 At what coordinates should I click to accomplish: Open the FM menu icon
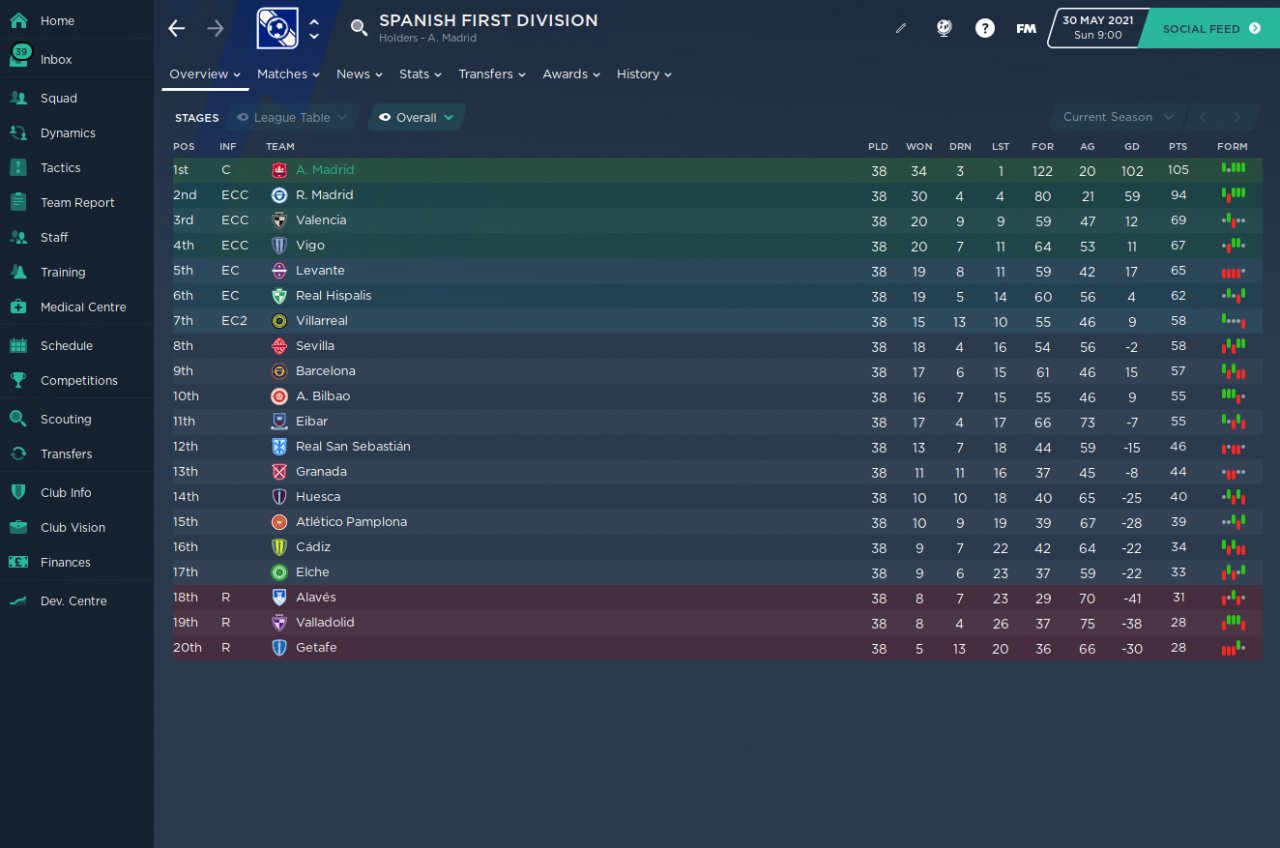pos(1026,29)
